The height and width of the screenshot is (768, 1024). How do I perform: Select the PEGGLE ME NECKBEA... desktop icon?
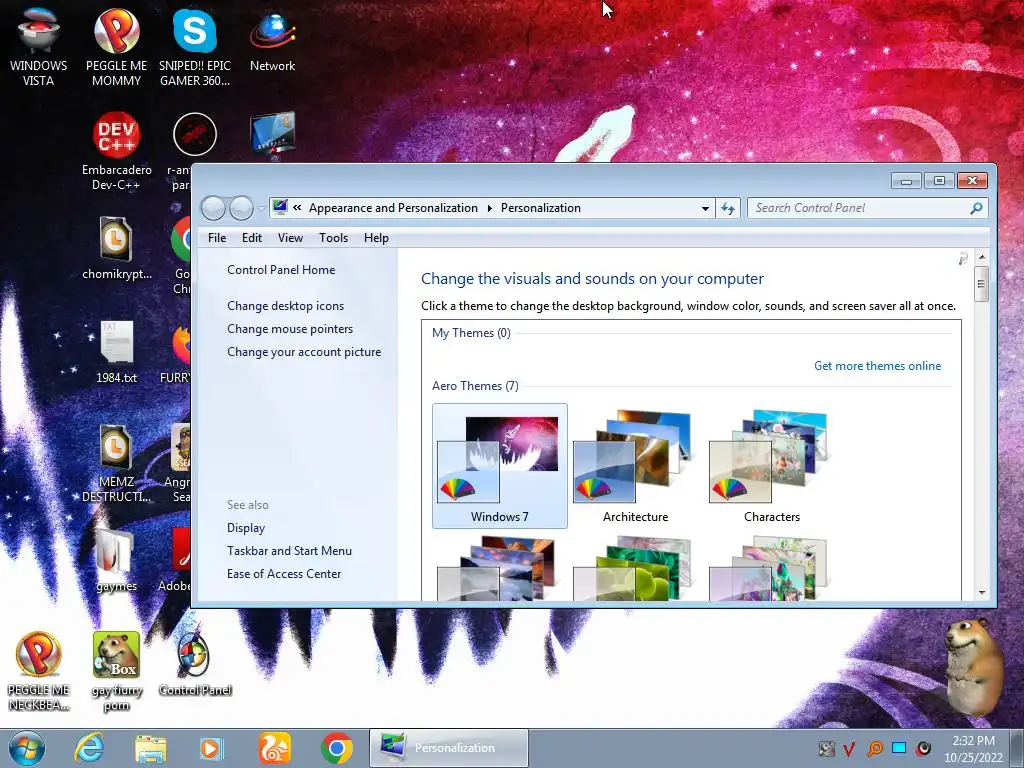[x=39, y=670]
